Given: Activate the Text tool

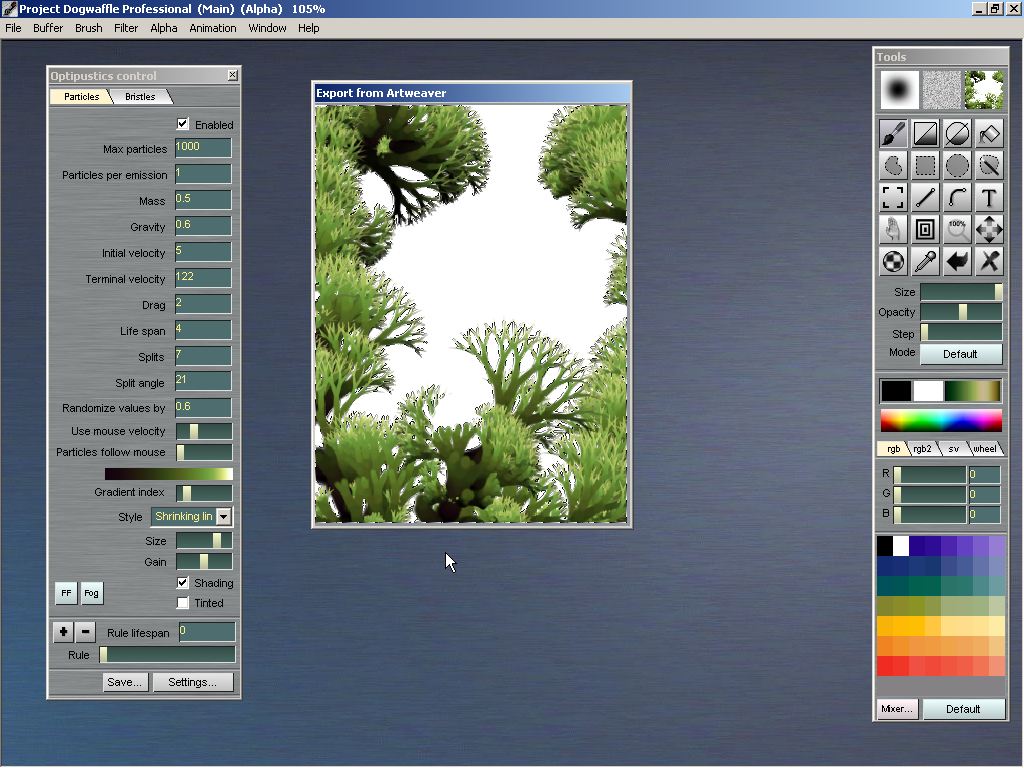Looking at the screenshot, I should (989, 197).
